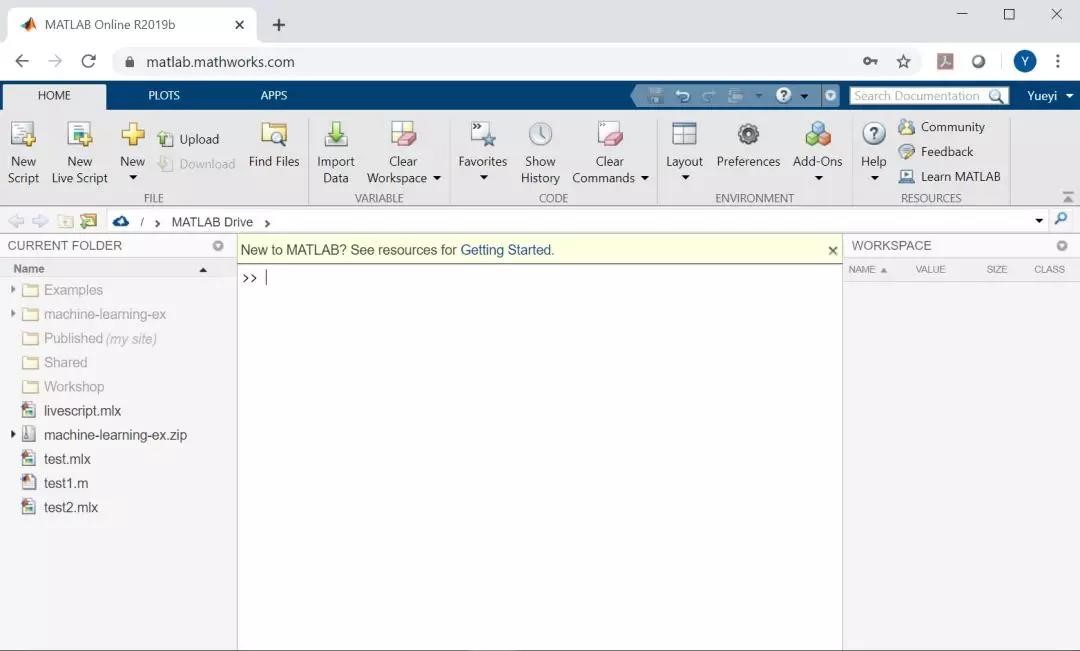Go to parent folder icon

coord(65,221)
